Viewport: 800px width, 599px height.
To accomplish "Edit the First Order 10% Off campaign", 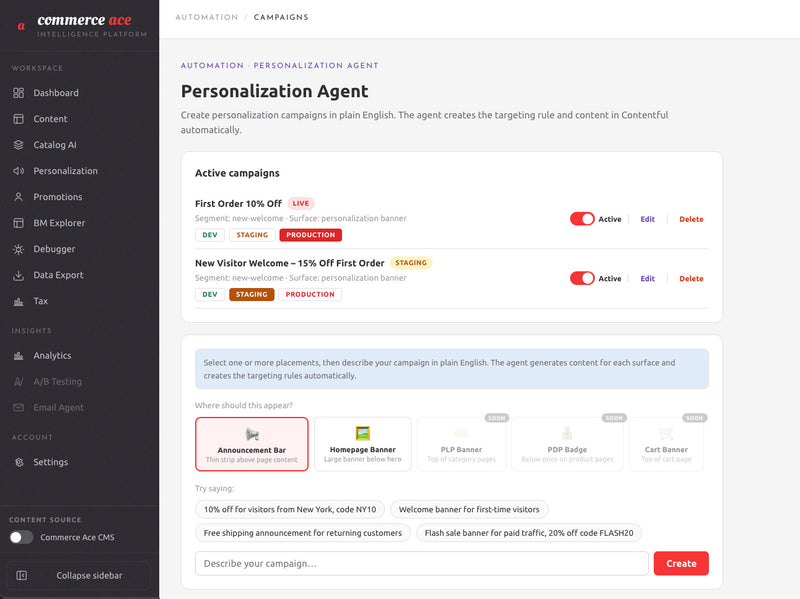I will [x=647, y=219].
